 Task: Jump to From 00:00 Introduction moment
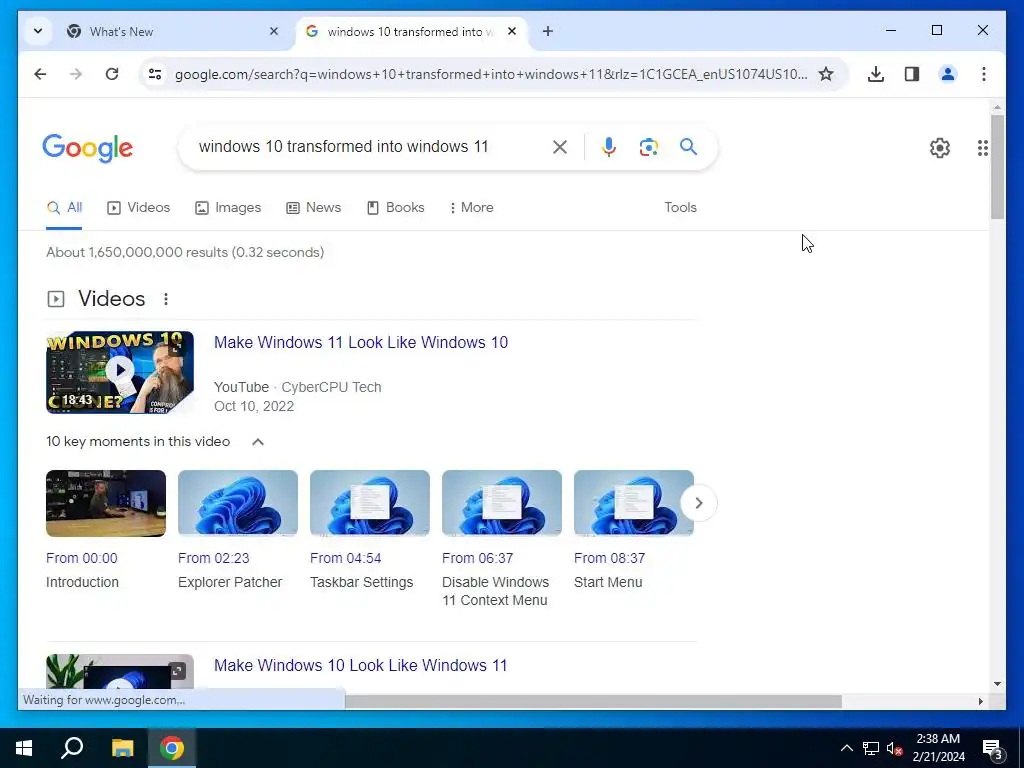click(x=82, y=558)
